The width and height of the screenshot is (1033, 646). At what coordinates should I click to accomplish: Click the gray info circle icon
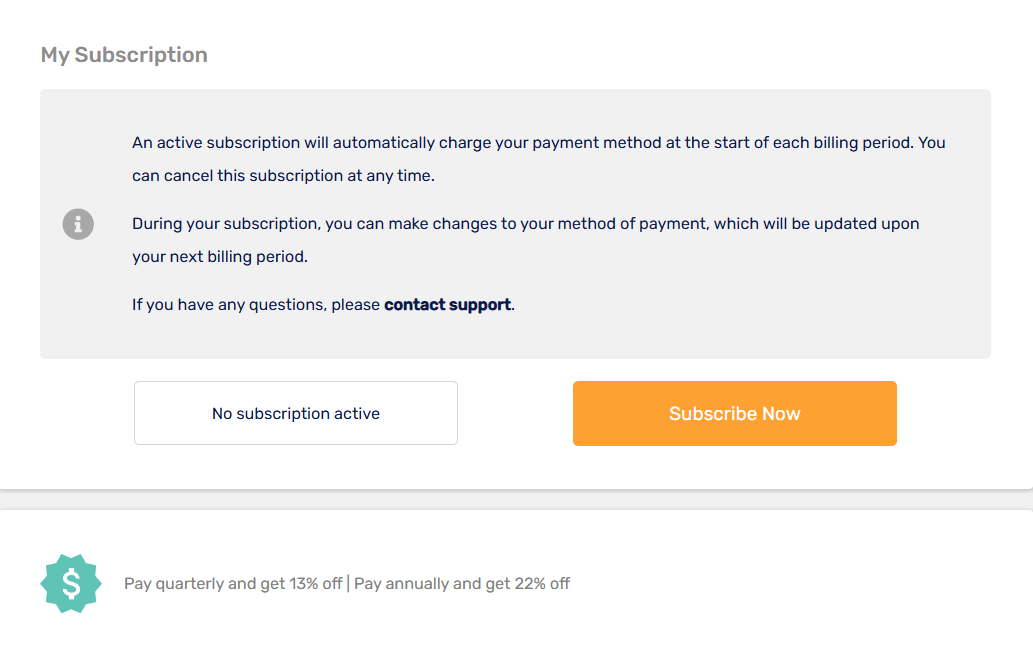click(78, 224)
